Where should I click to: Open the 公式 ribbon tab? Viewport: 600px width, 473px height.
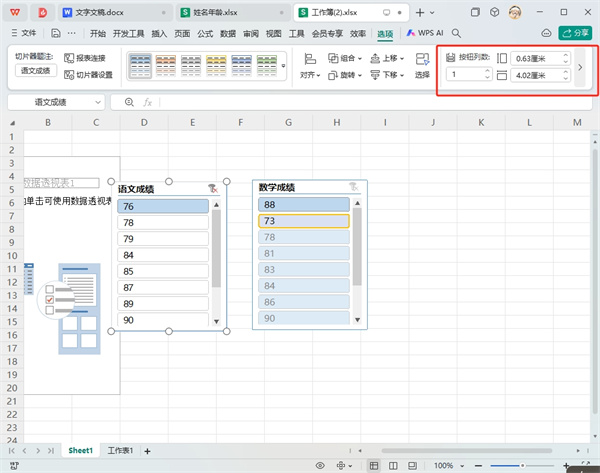[x=205, y=33]
